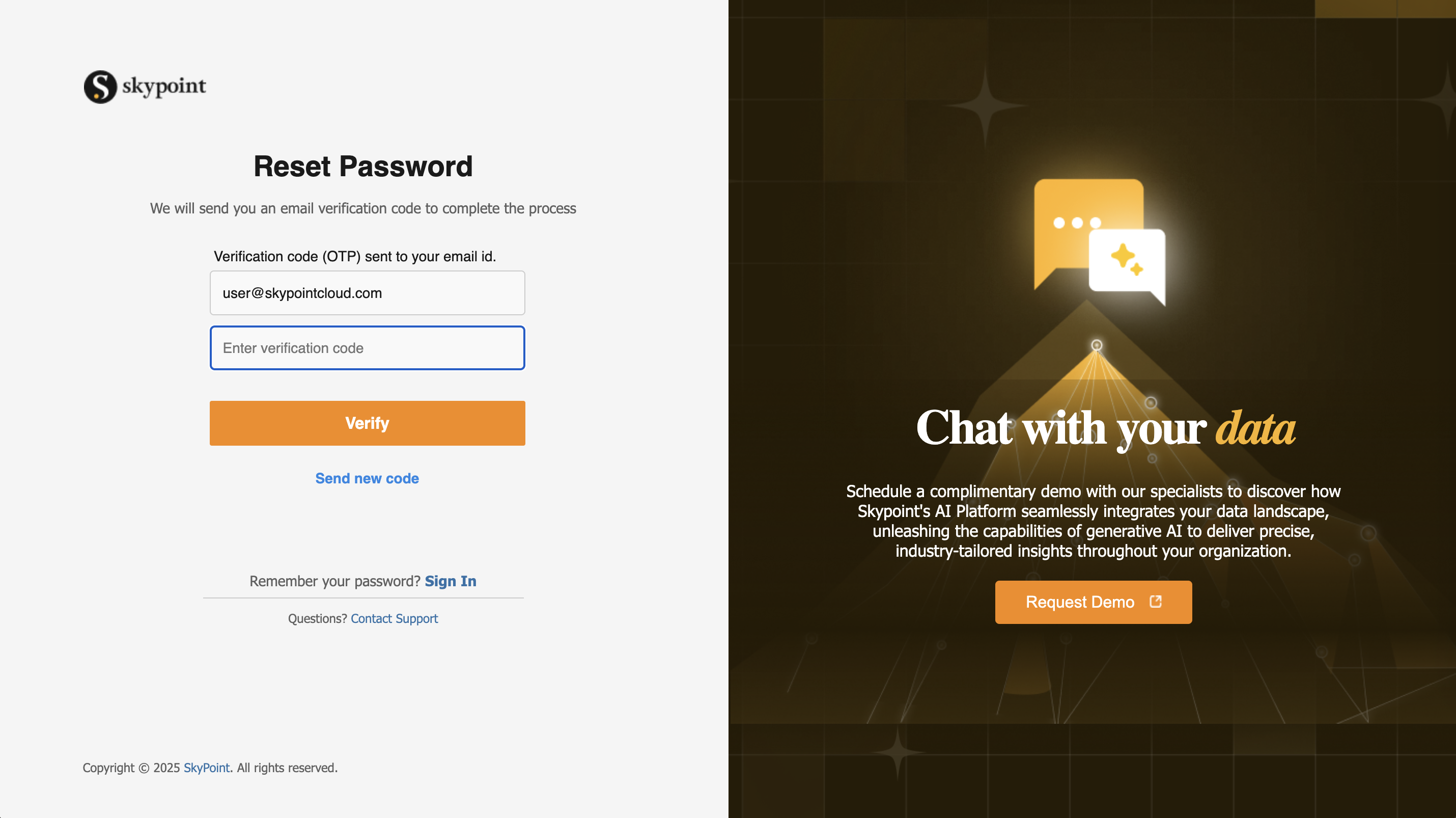Click the Chat with your data headline
This screenshot has height=818, width=1456.
click(x=1106, y=428)
